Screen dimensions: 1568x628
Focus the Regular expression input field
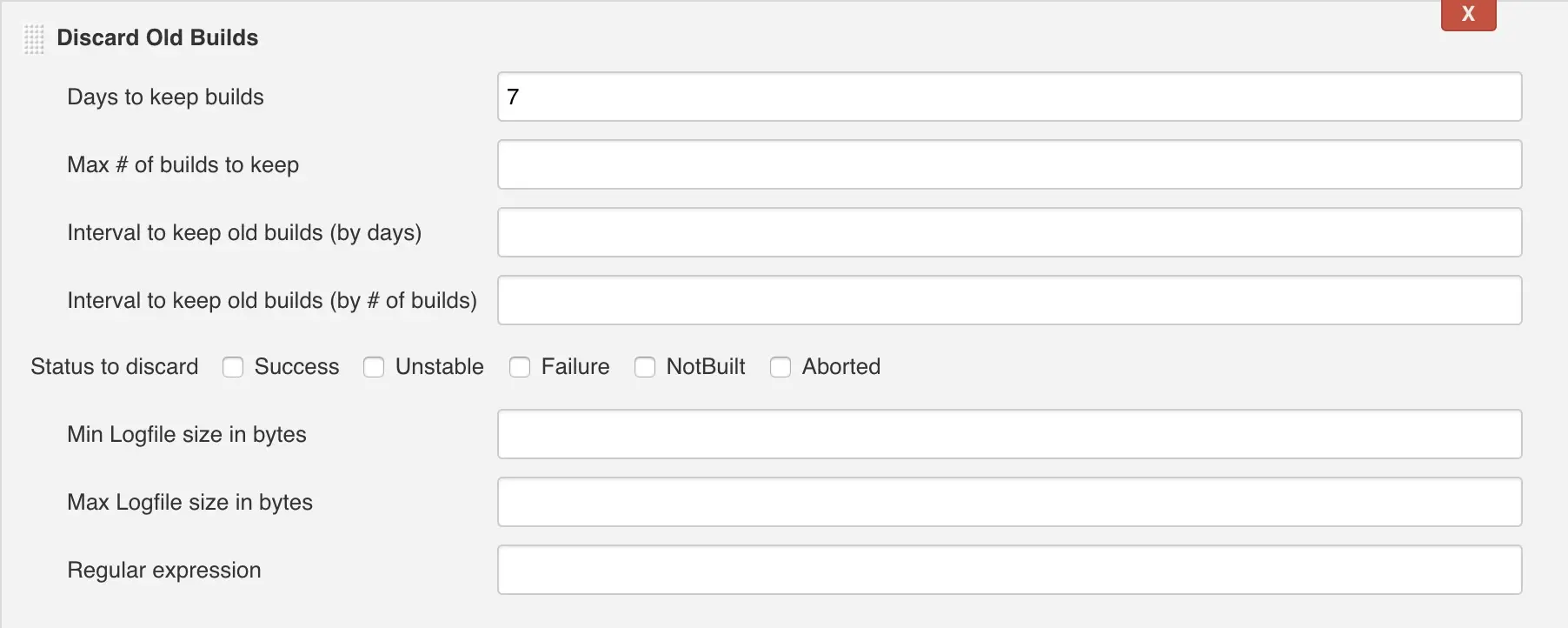(1009, 570)
